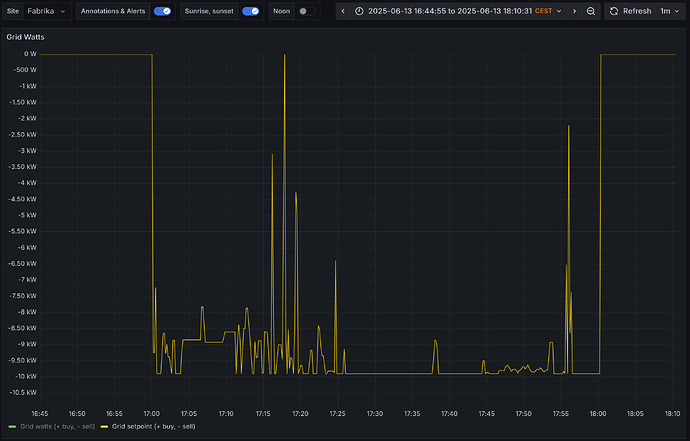
Task: Toggle the Annotations & Alerts switch
Action: point(162,11)
